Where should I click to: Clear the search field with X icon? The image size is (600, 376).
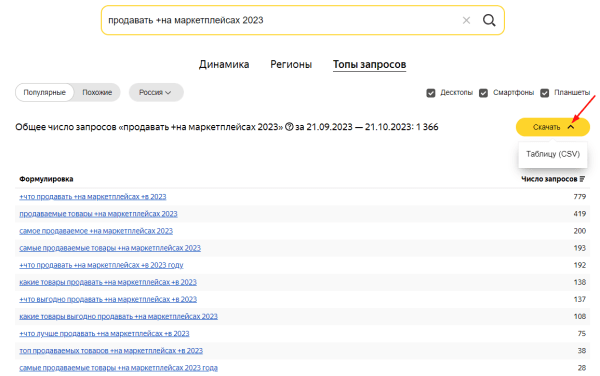point(466,20)
